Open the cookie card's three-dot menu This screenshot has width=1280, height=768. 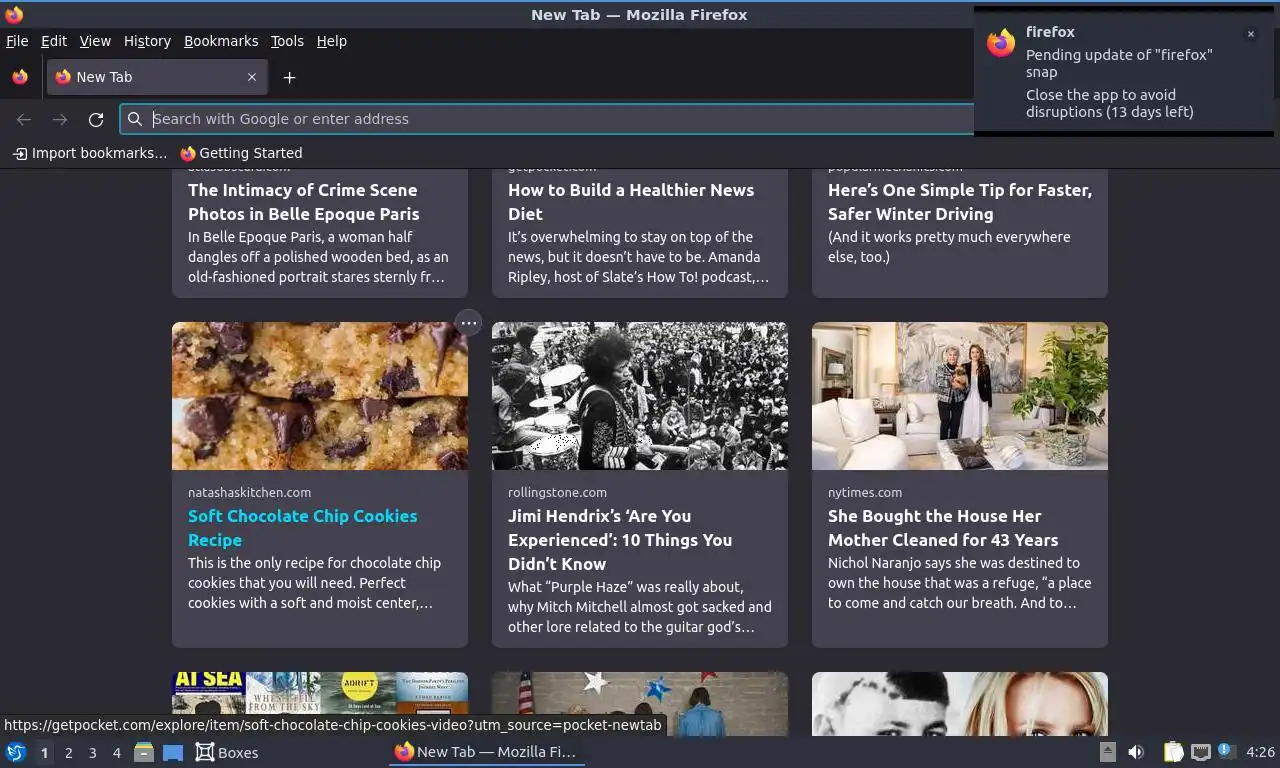tap(468, 323)
